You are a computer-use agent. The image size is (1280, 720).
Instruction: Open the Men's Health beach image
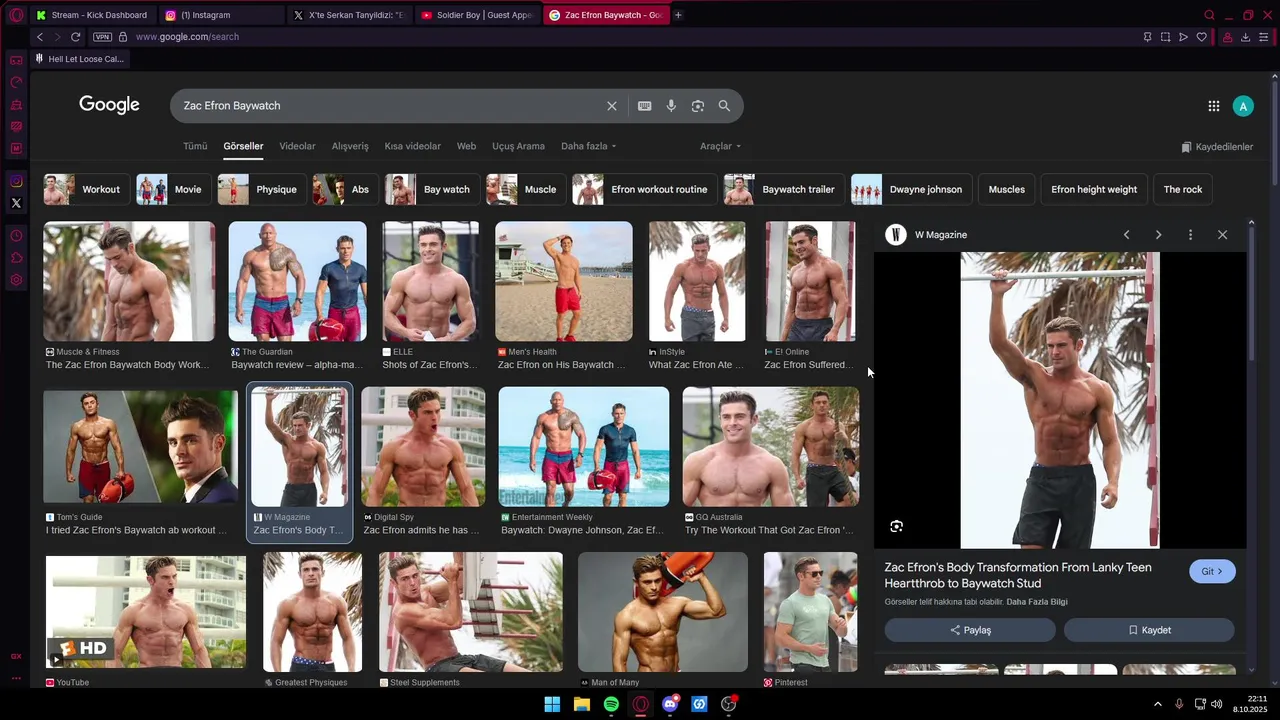click(564, 281)
